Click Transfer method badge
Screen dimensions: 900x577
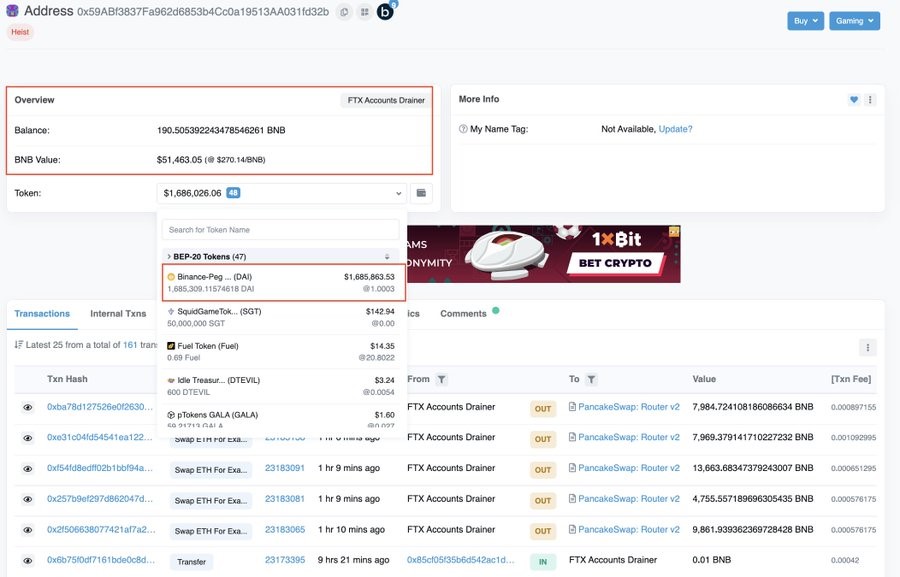(191, 562)
